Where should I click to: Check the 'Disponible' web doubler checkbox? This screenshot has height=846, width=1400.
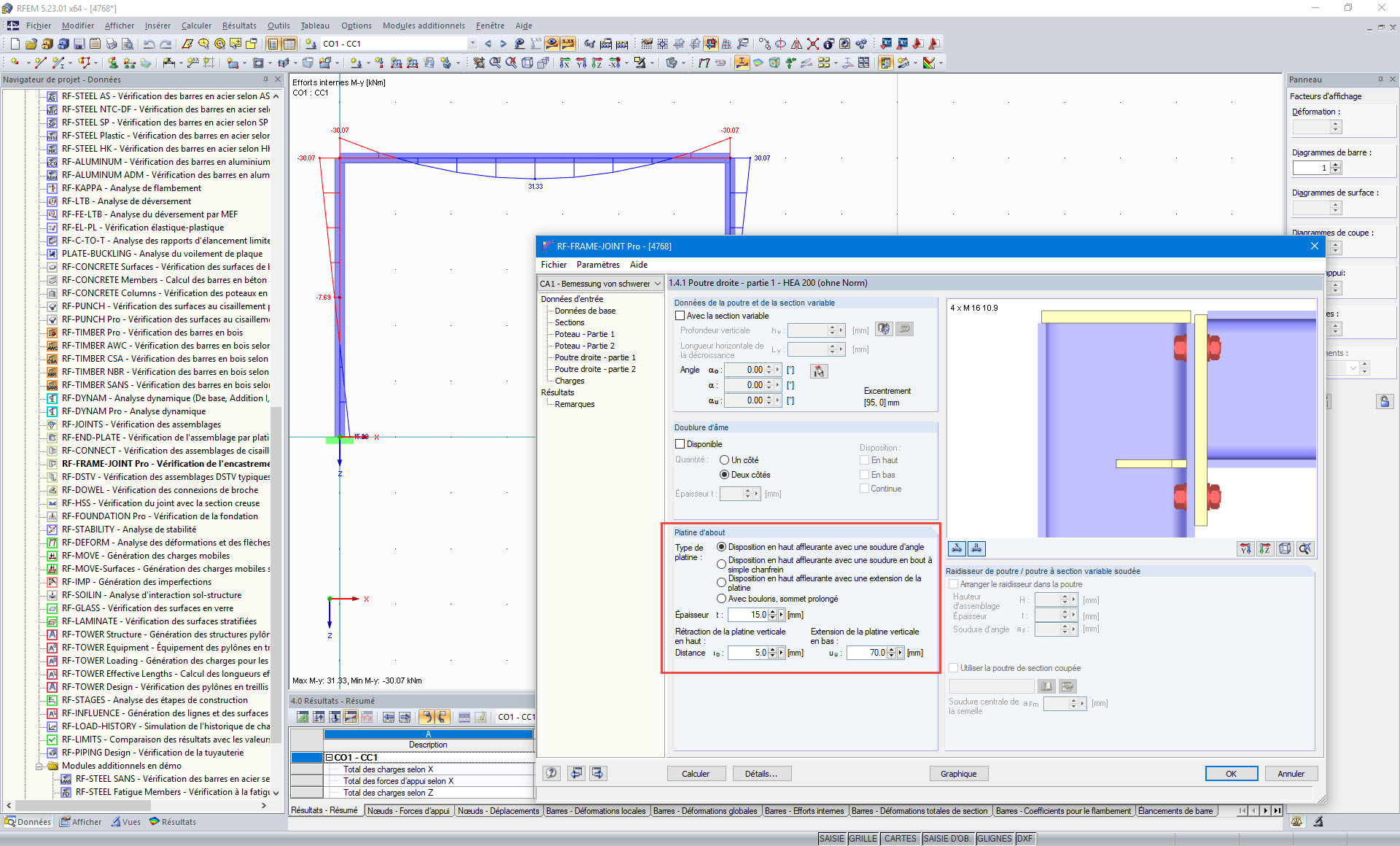(x=680, y=444)
